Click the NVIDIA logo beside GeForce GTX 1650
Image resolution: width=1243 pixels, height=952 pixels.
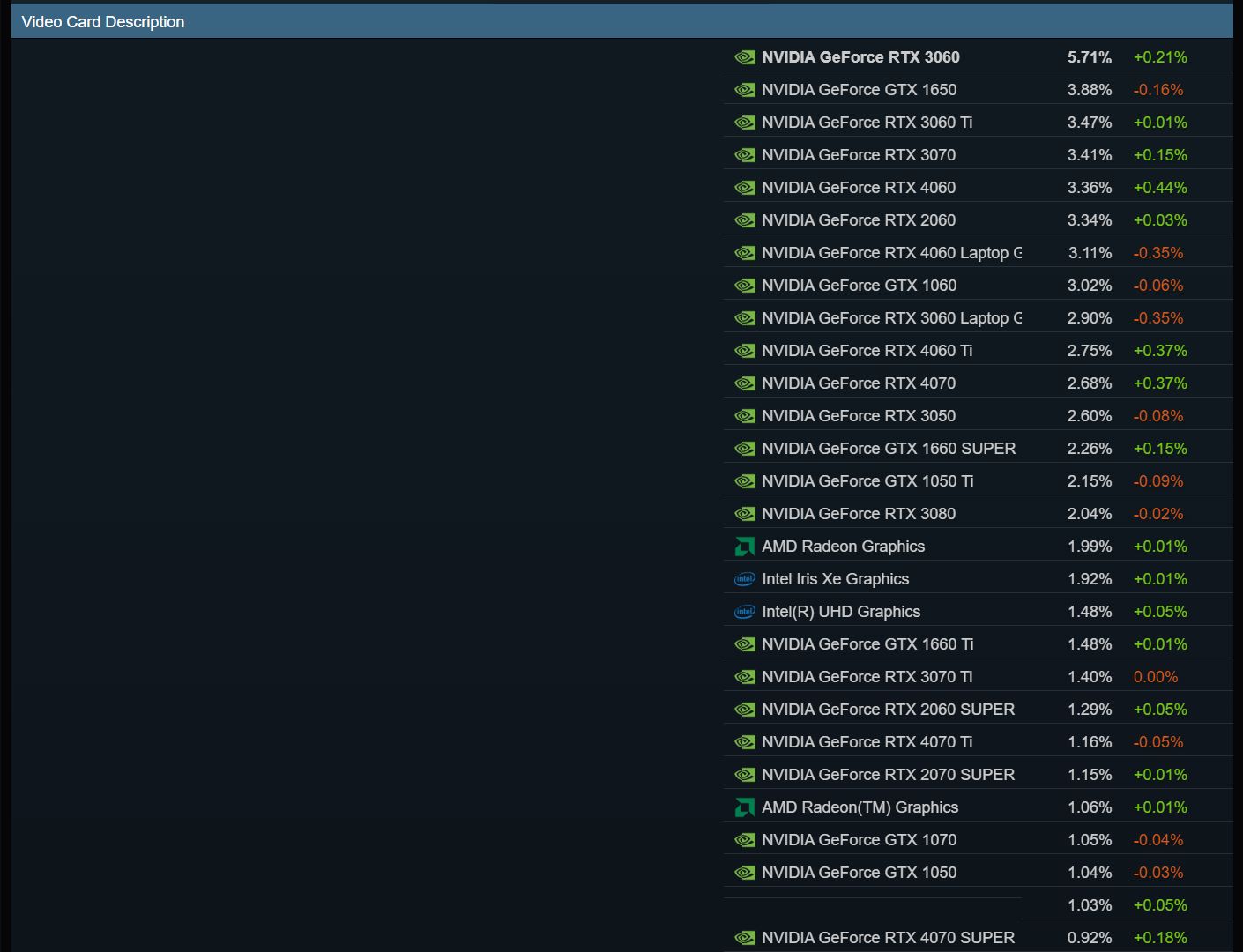click(745, 90)
